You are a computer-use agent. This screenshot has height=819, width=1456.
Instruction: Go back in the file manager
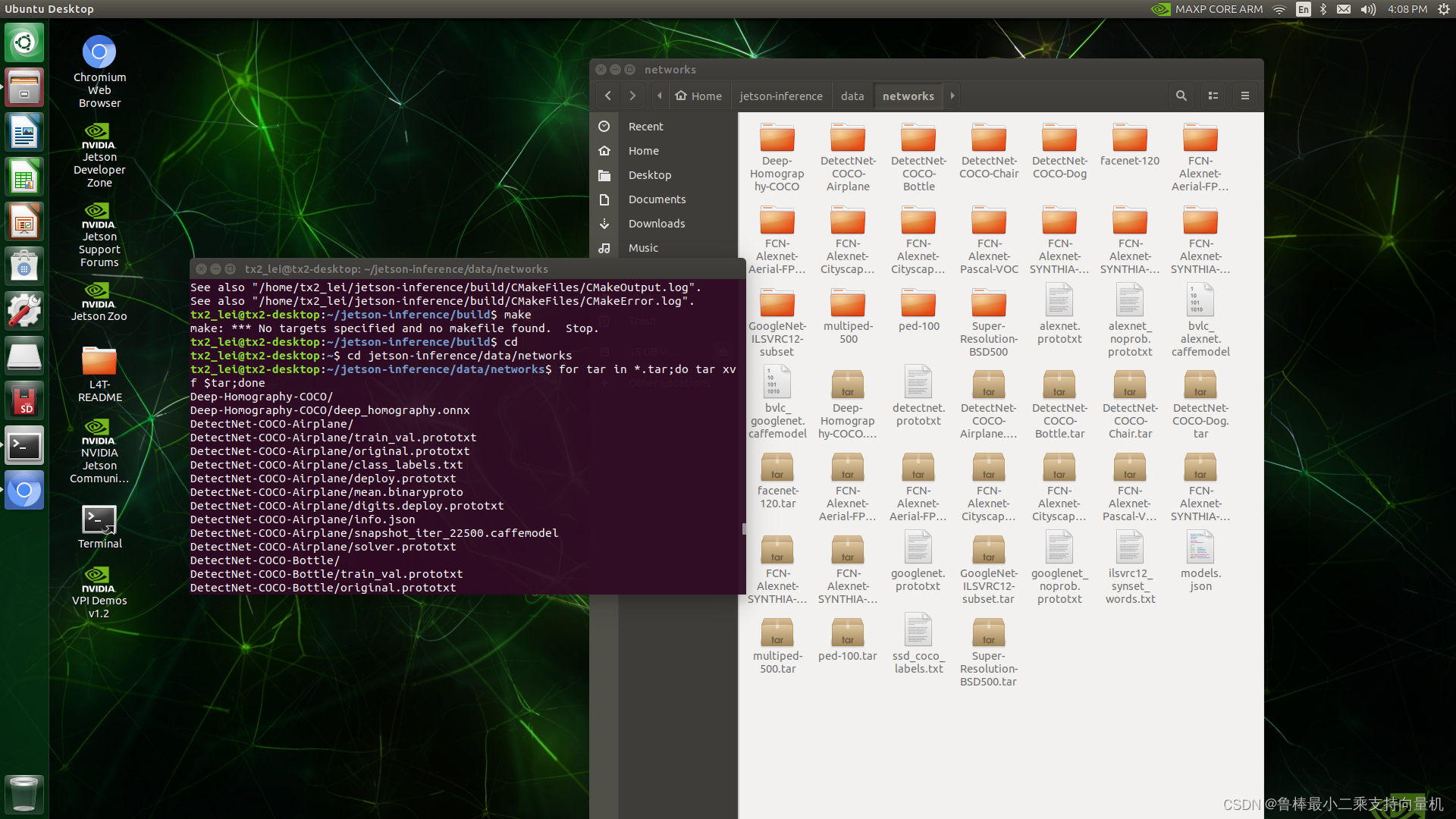pyautogui.click(x=607, y=96)
